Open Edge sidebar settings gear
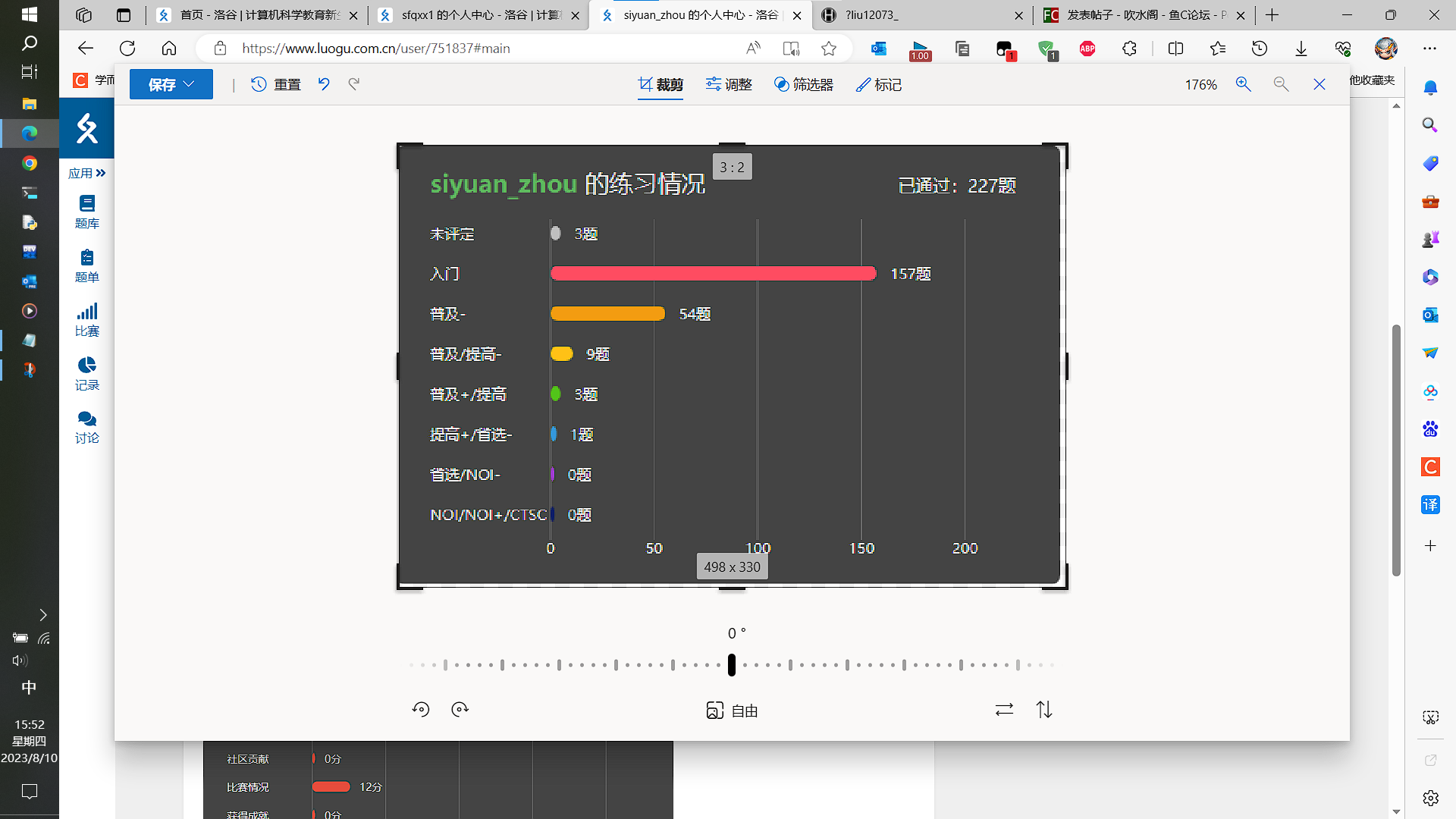 click(1430, 798)
